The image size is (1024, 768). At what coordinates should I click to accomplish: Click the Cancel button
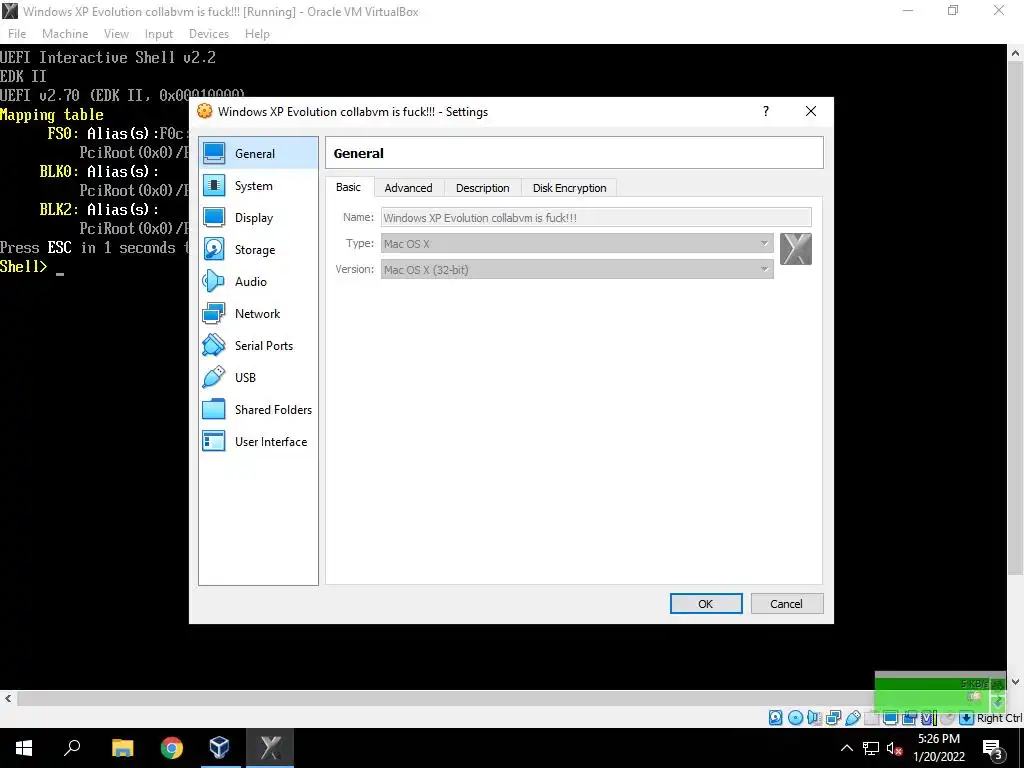click(786, 603)
